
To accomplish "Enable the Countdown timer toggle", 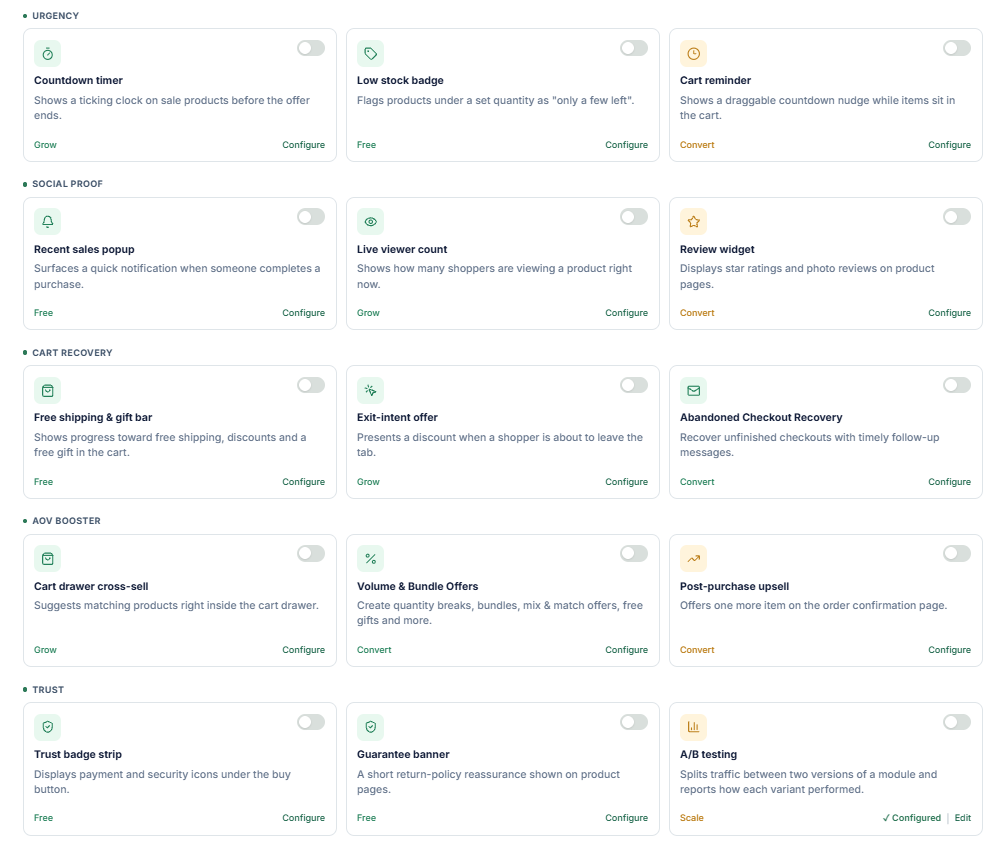I will 311,48.
